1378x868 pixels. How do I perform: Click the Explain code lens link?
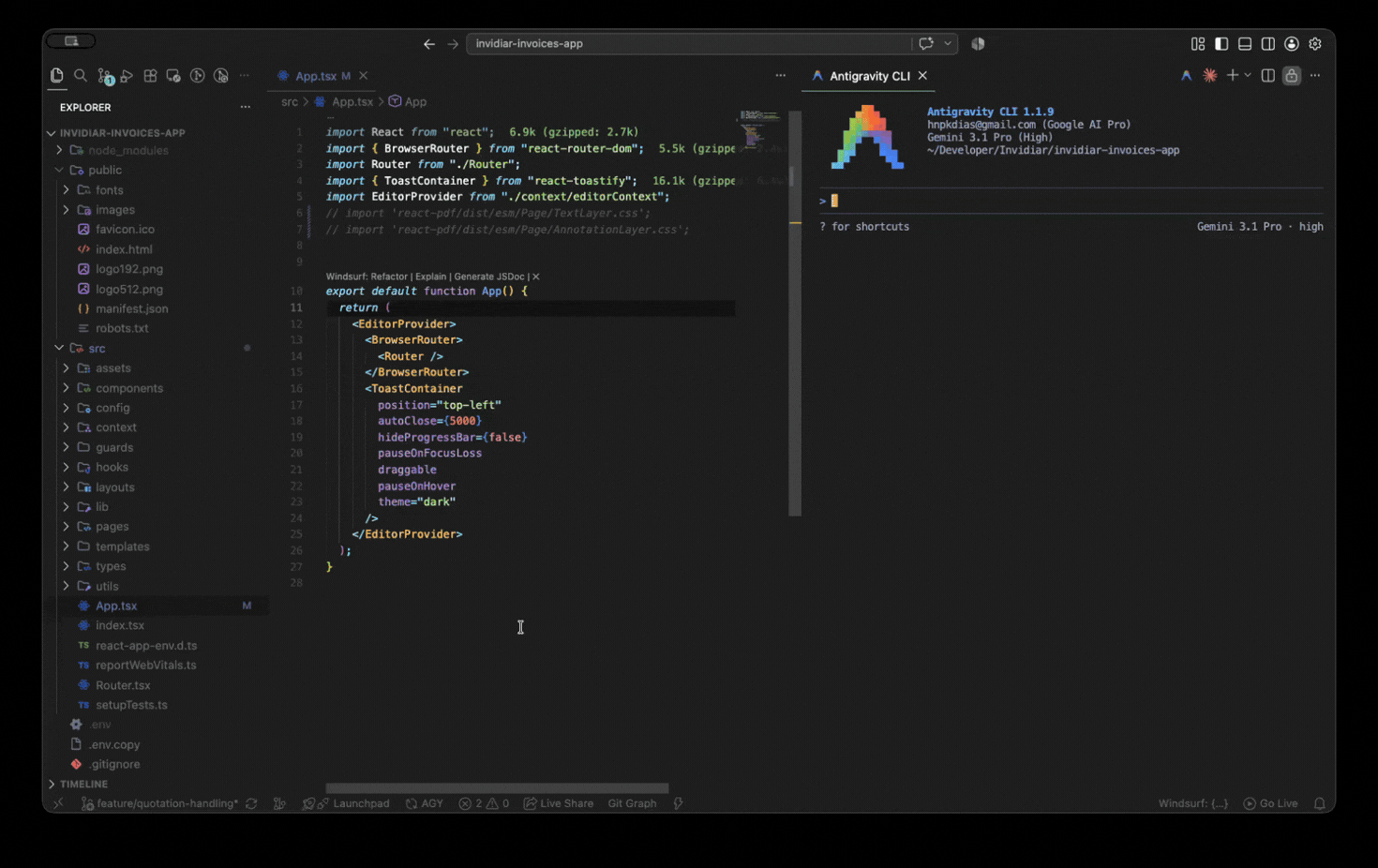point(430,277)
